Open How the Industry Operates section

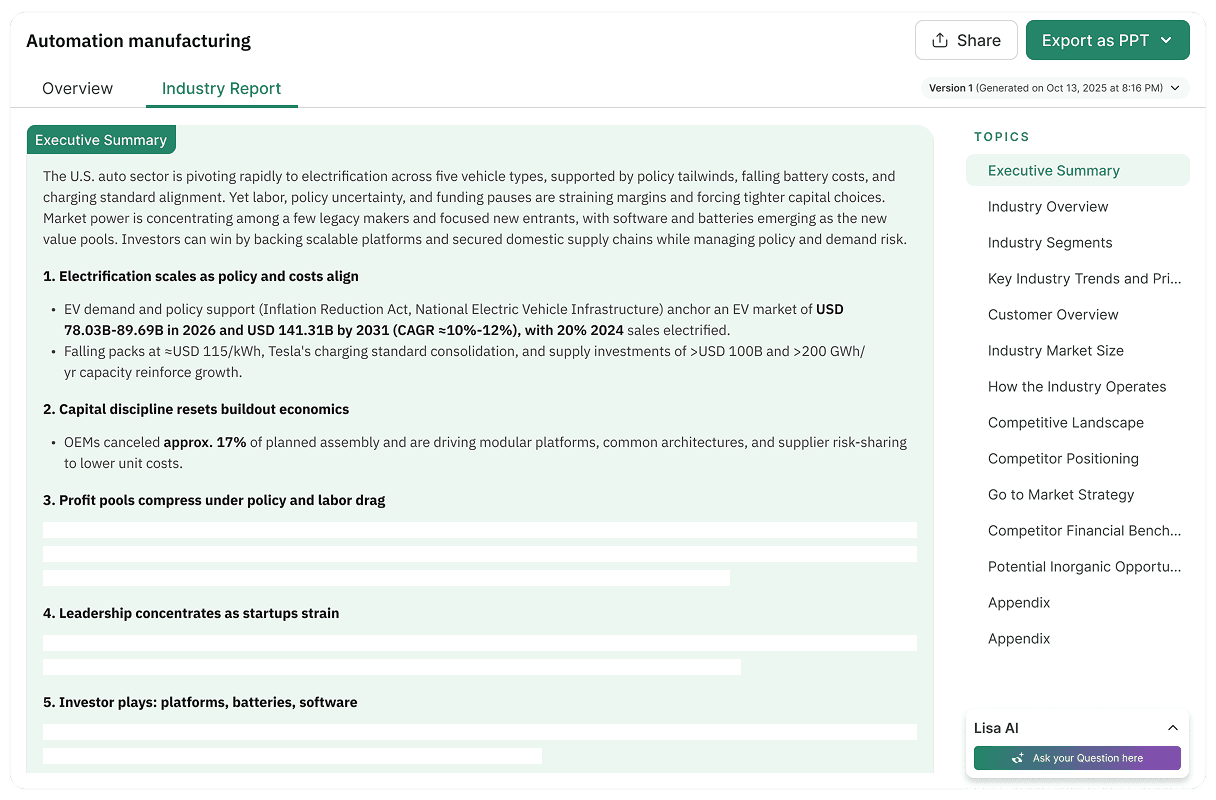(x=1077, y=386)
